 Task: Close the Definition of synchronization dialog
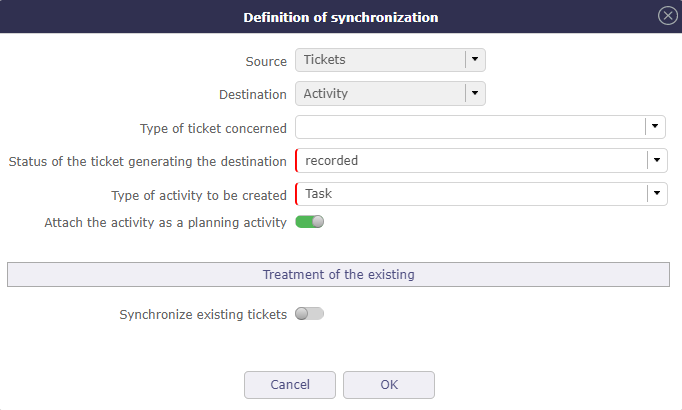(667, 16)
